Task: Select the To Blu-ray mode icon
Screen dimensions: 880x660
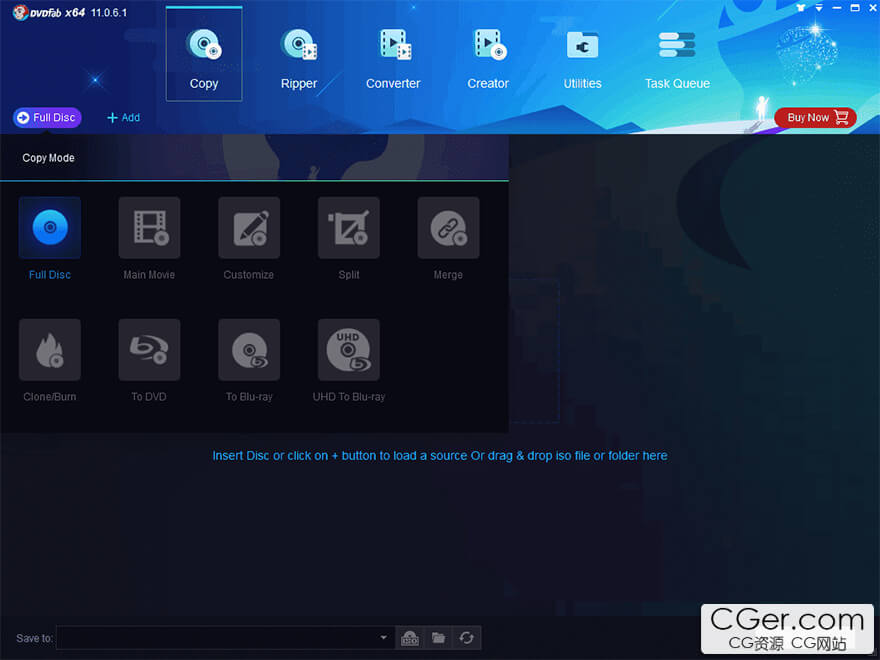Action: coord(249,350)
